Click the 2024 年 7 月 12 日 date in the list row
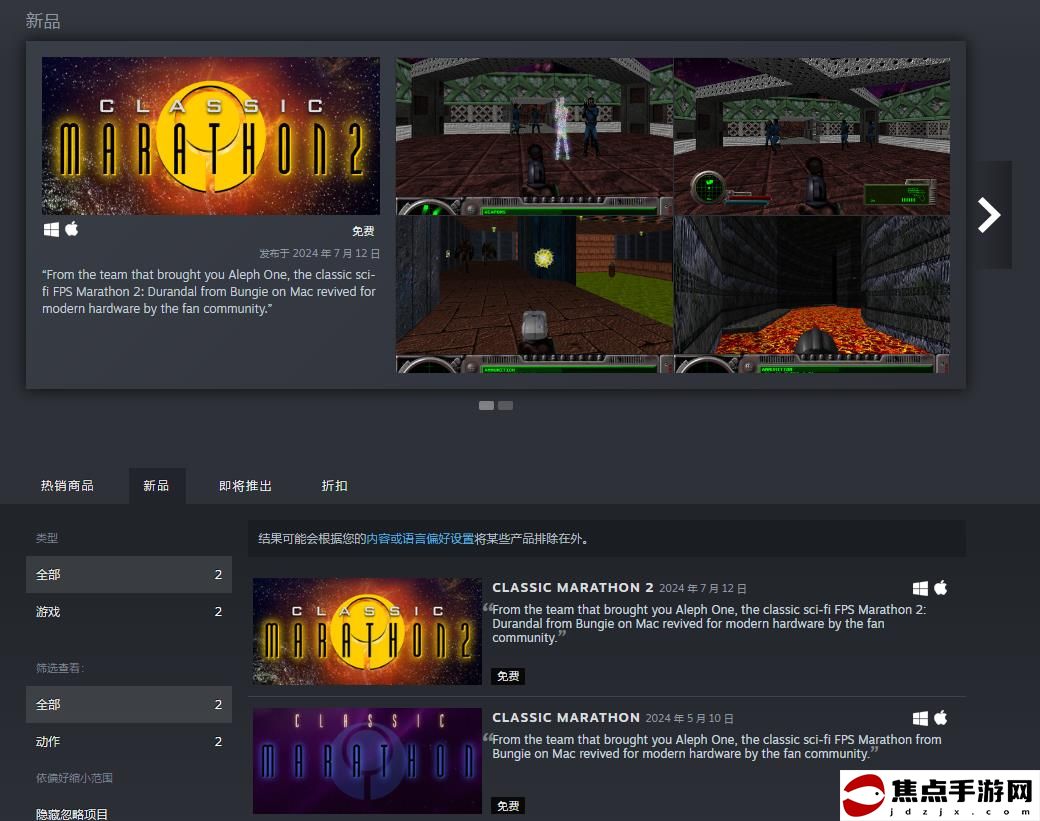1040x821 pixels. tap(703, 589)
